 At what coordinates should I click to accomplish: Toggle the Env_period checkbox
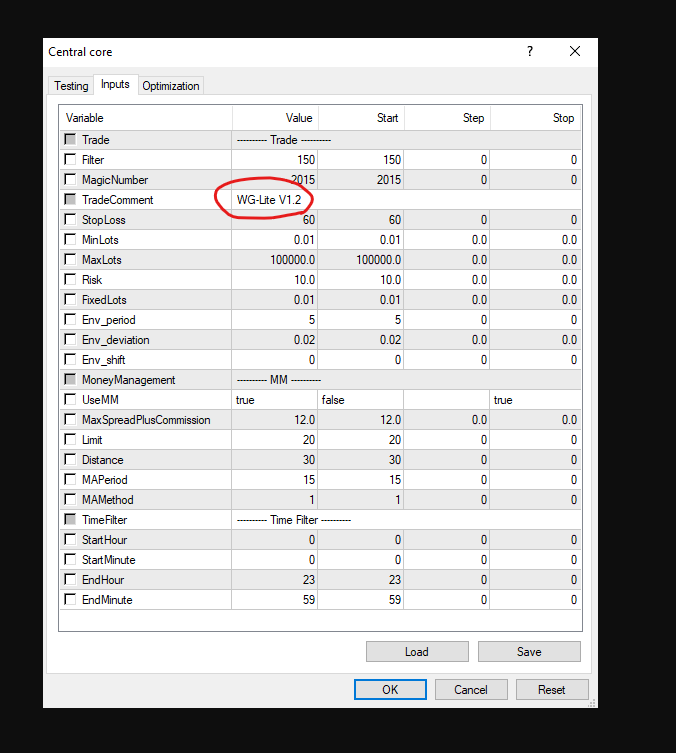[x=70, y=319]
